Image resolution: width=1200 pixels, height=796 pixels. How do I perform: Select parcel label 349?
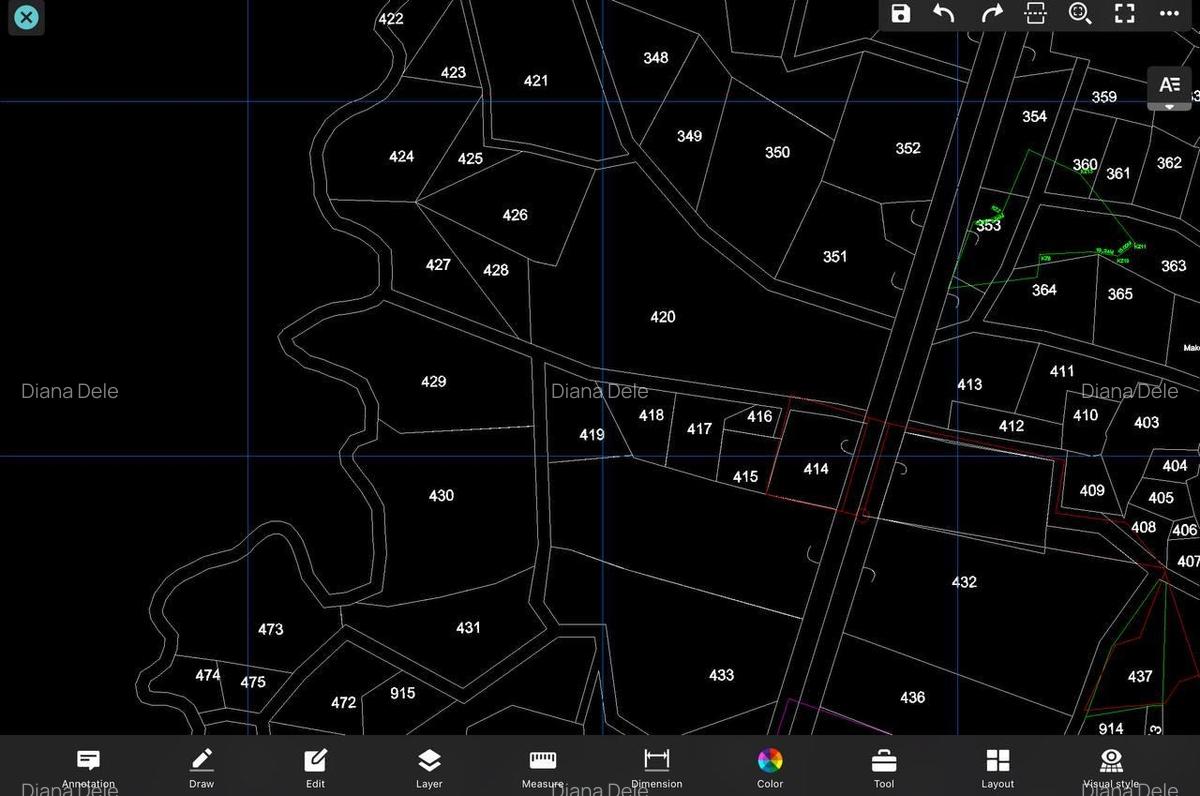[x=689, y=136]
